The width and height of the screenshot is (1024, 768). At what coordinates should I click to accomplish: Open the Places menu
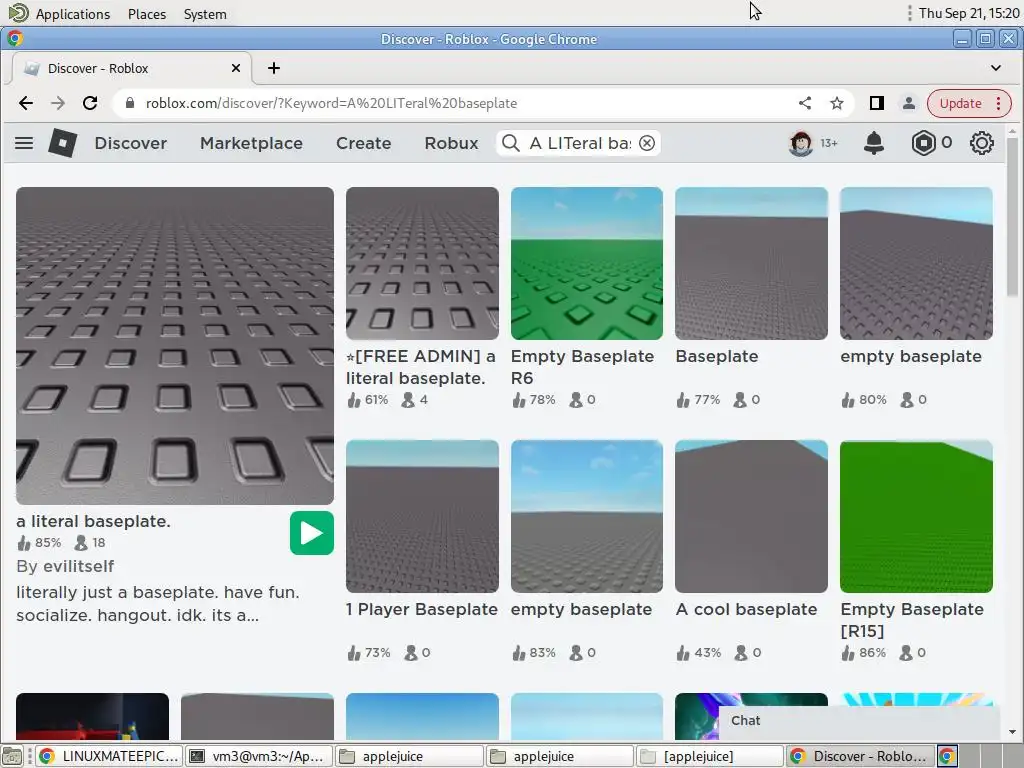(x=147, y=14)
